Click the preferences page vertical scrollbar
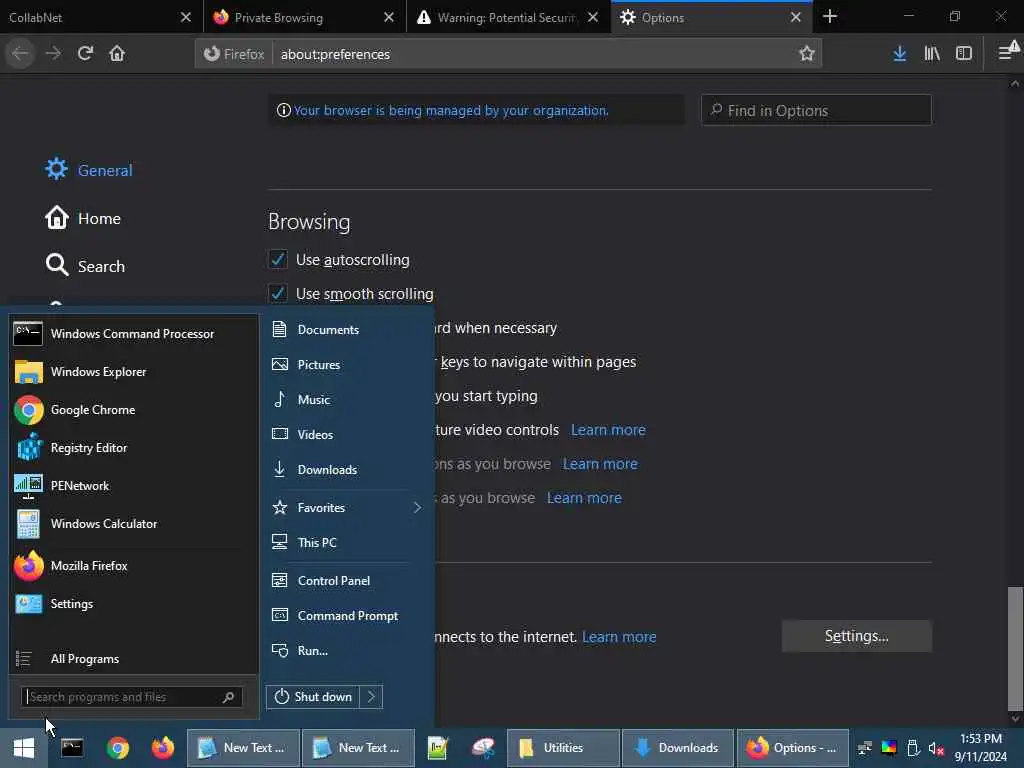This screenshot has height=768, width=1024. (x=1014, y=648)
